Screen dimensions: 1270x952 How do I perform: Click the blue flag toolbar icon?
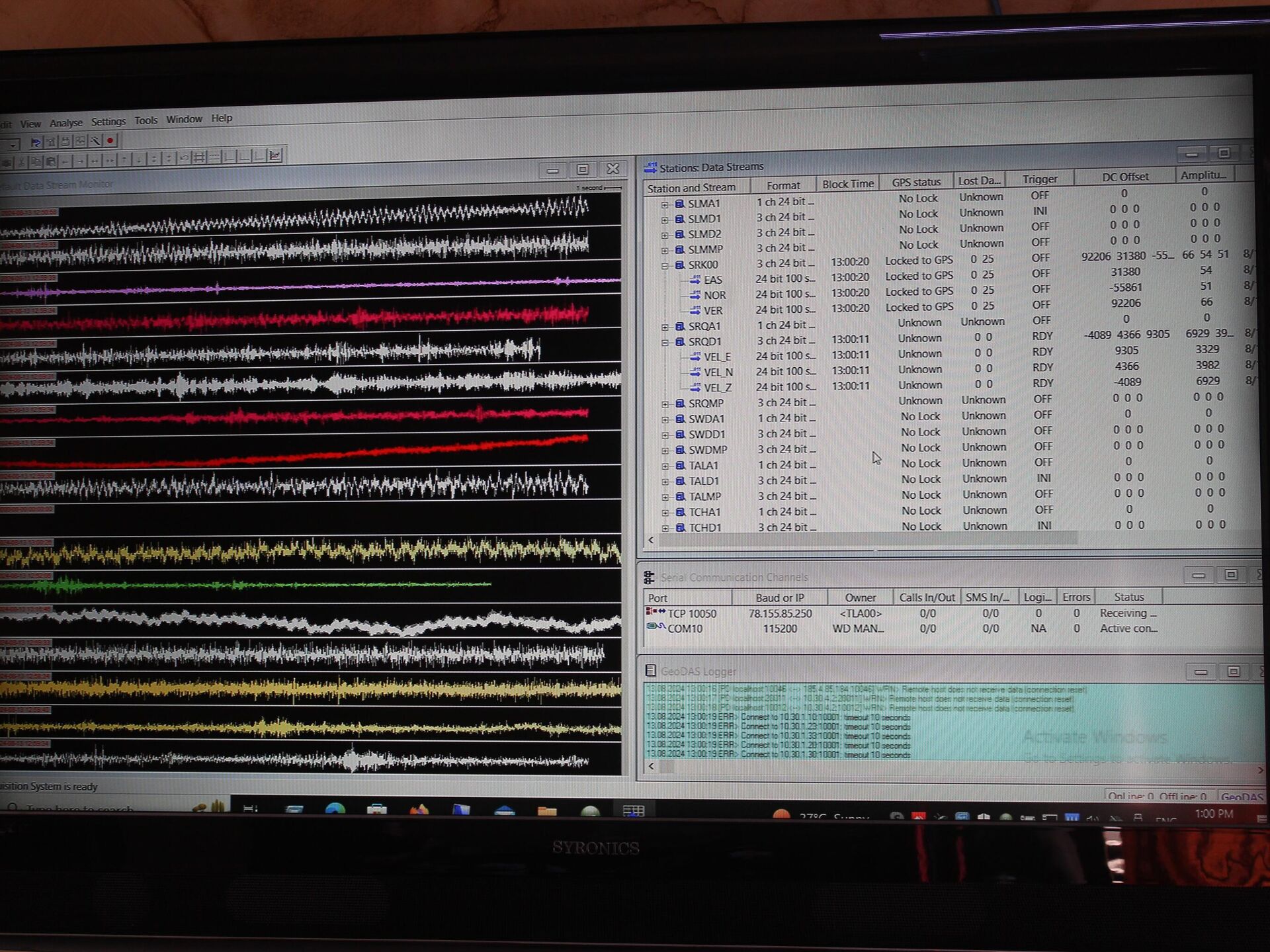click(x=36, y=142)
